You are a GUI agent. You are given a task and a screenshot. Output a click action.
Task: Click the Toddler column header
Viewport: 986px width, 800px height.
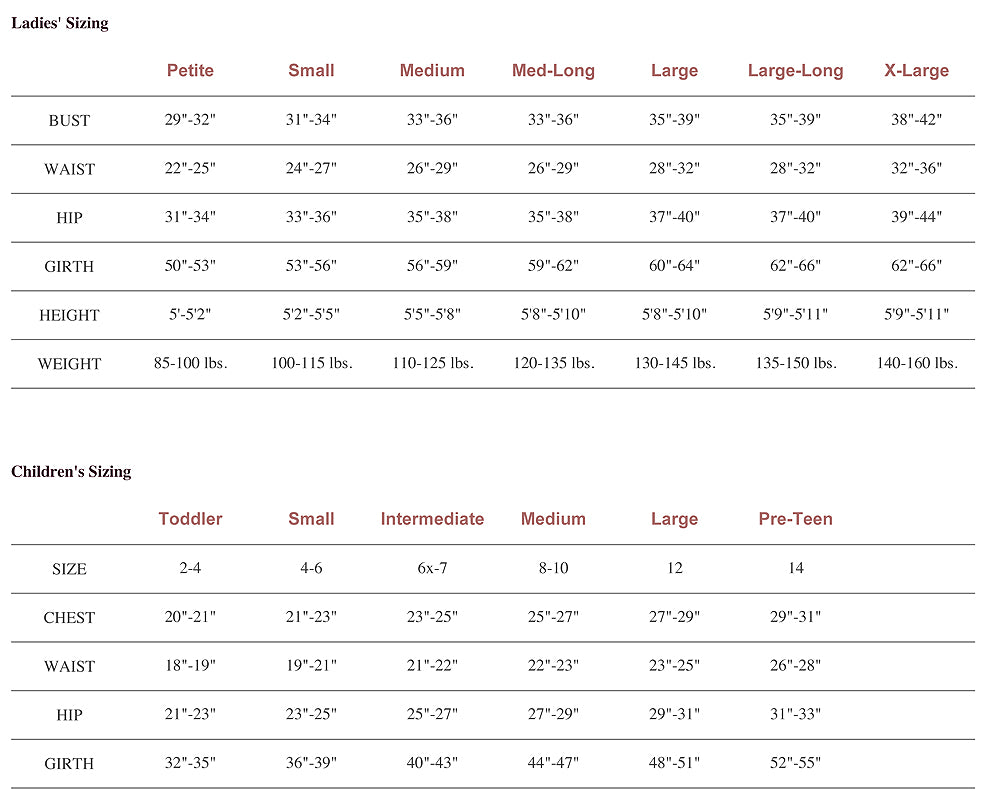pos(190,519)
